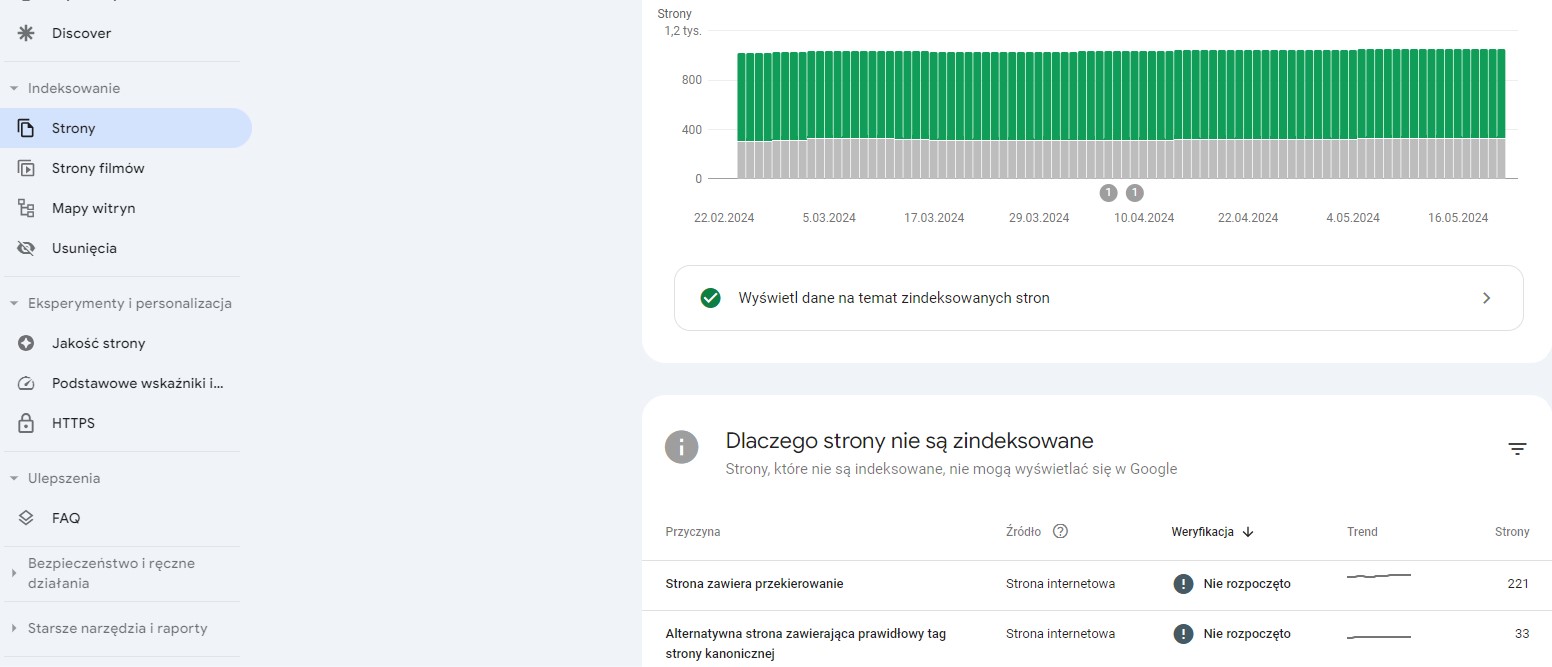Click first chart annotation marker
The image size is (1552, 667).
(1107, 193)
